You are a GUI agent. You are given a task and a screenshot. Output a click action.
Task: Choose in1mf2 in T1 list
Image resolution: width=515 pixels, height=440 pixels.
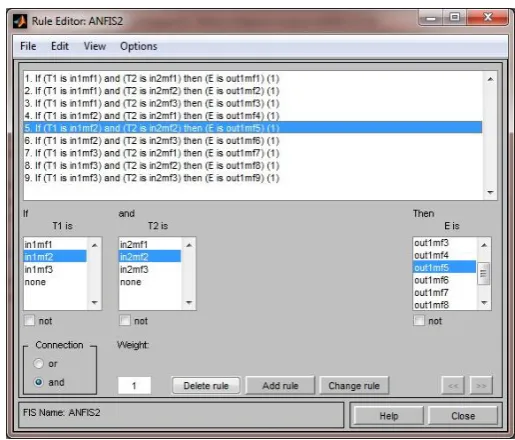tap(55, 257)
